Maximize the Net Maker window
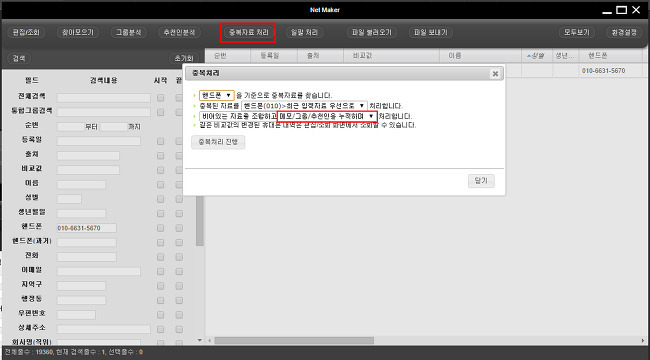The height and width of the screenshot is (360, 650). [621, 10]
